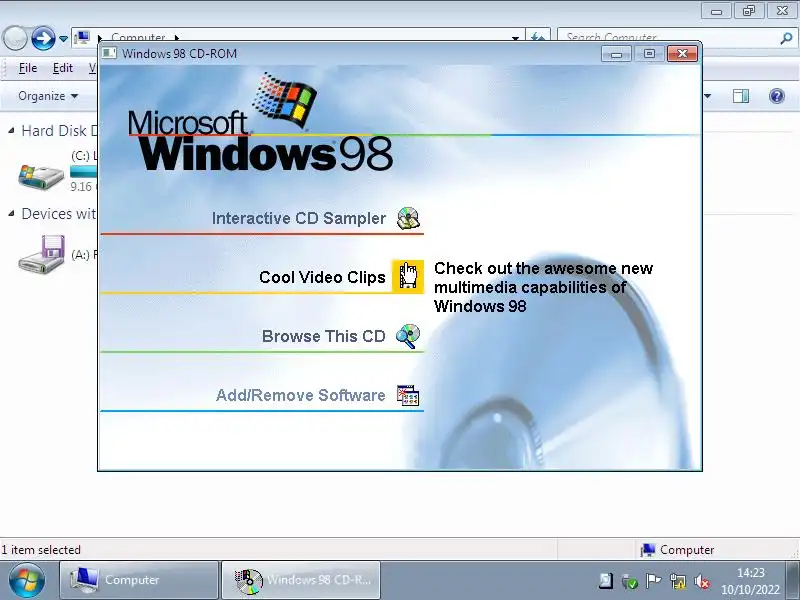Open the File menu in Explorer
This screenshot has height=600, width=800.
[28, 68]
